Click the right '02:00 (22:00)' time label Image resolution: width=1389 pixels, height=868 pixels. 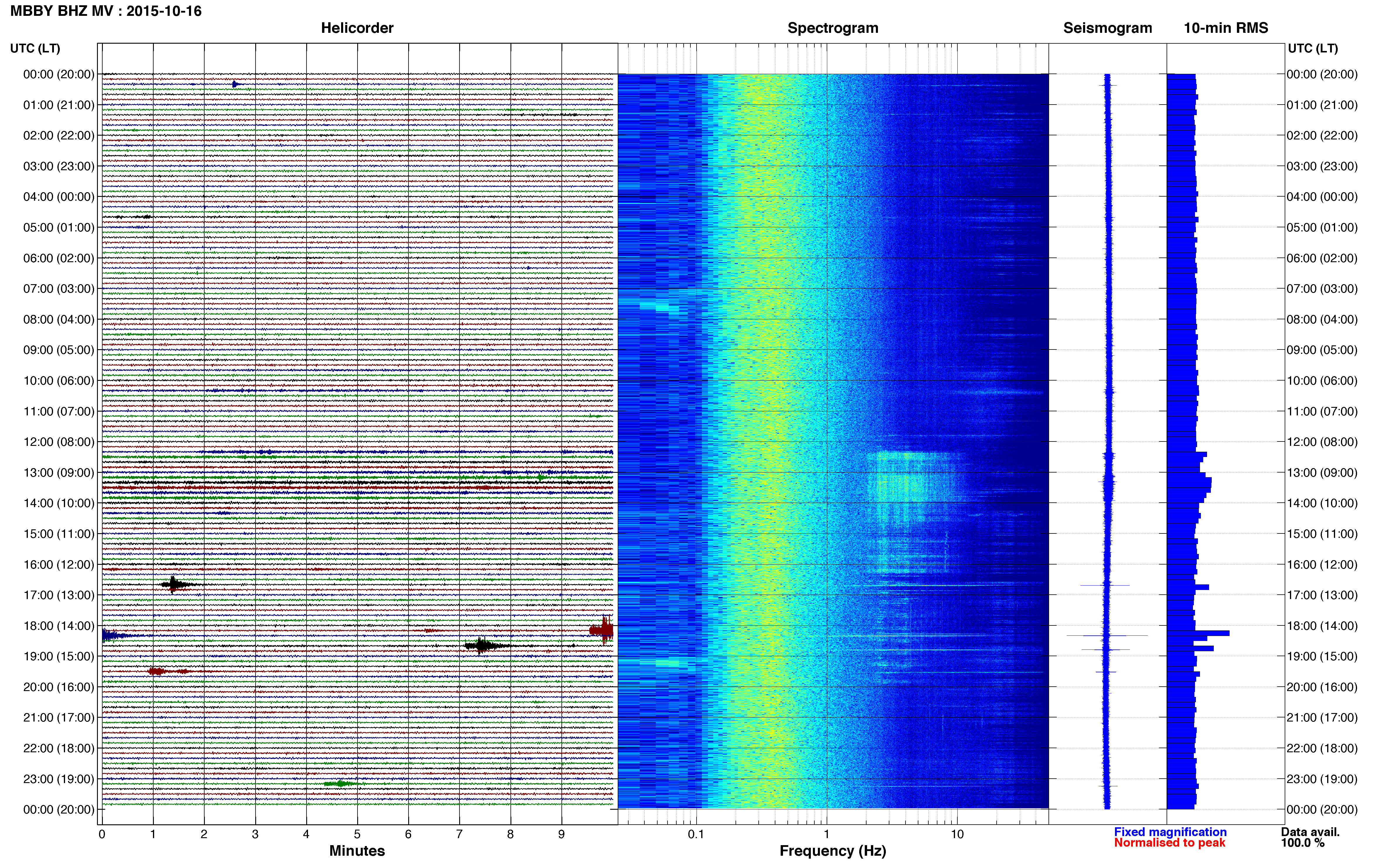point(1322,135)
